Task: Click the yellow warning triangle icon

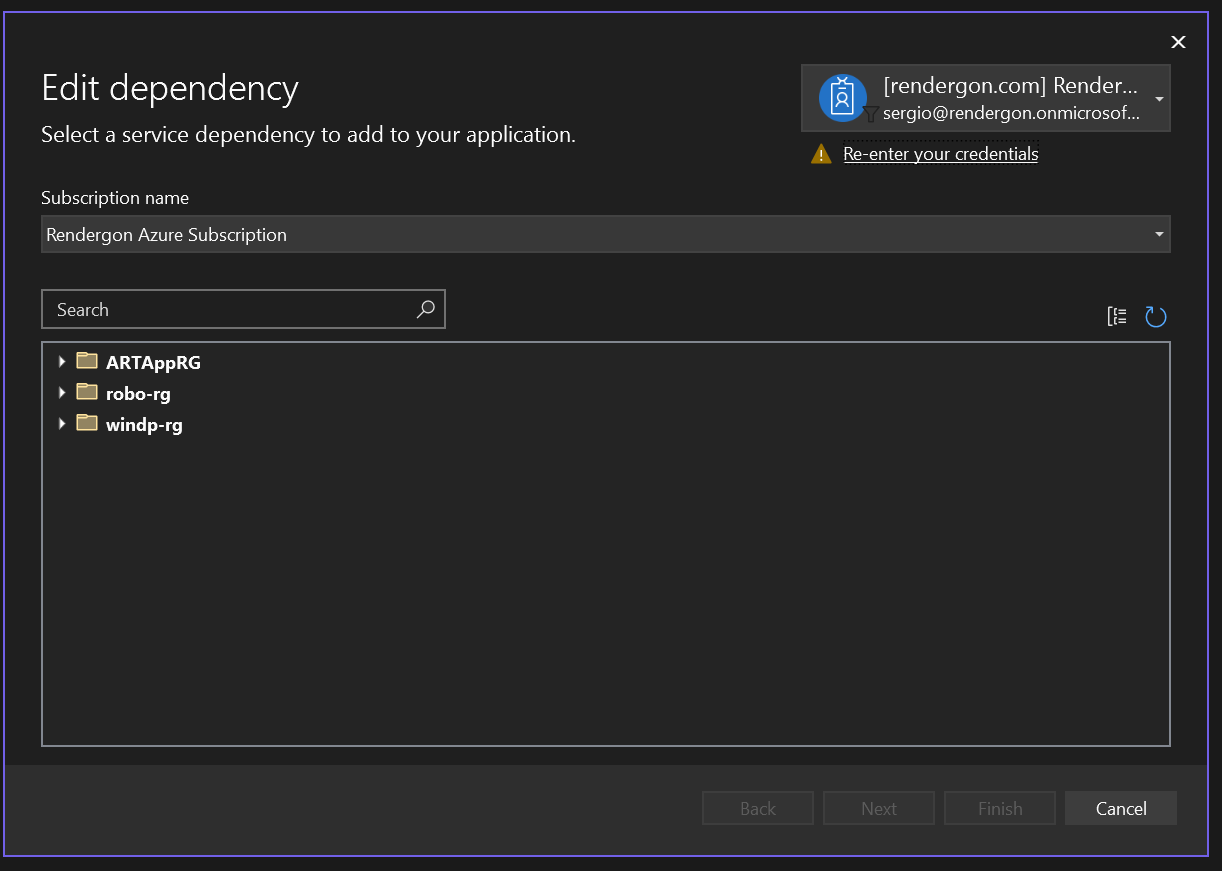Action: [821, 154]
